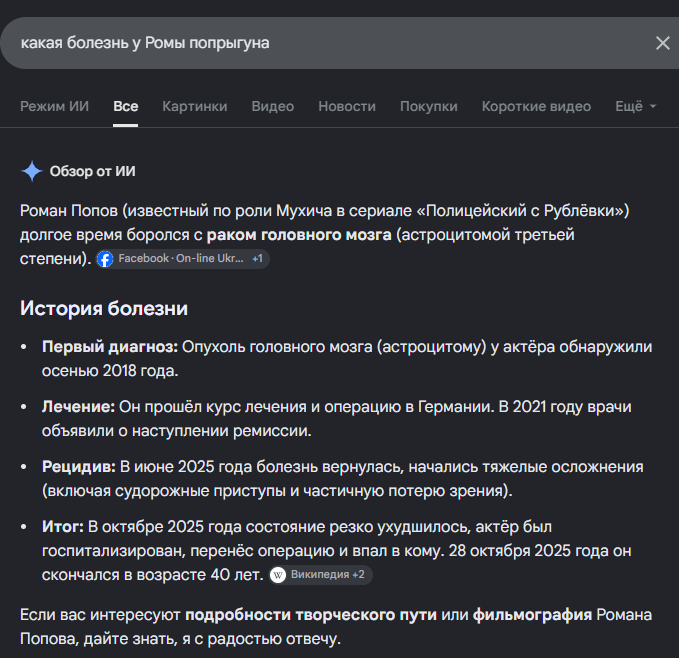Show additional sources via +1 badge
The image size is (679, 658).
[x=258, y=258]
